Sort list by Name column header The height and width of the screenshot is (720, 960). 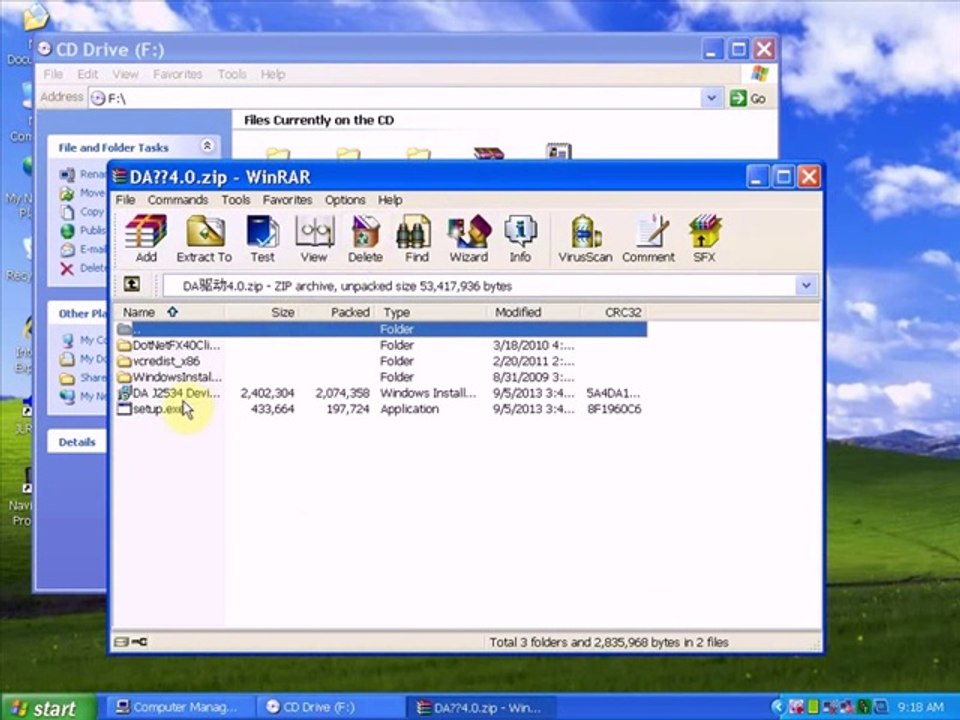coord(169,312)
